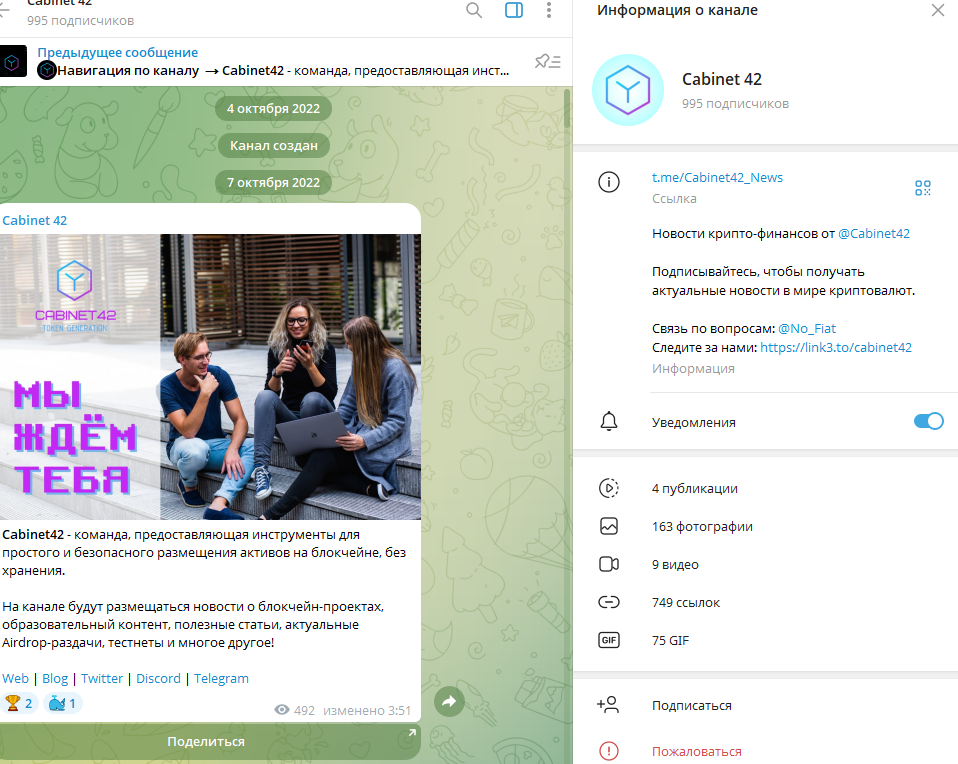Screen dimensions: 958x764
Task: Open the Telegram link in post
Action: click(221, 678)
